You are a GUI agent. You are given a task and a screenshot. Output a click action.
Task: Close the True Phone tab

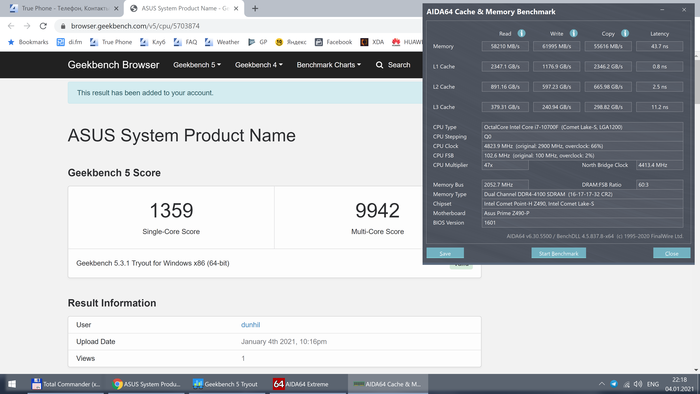coord(116,8)
